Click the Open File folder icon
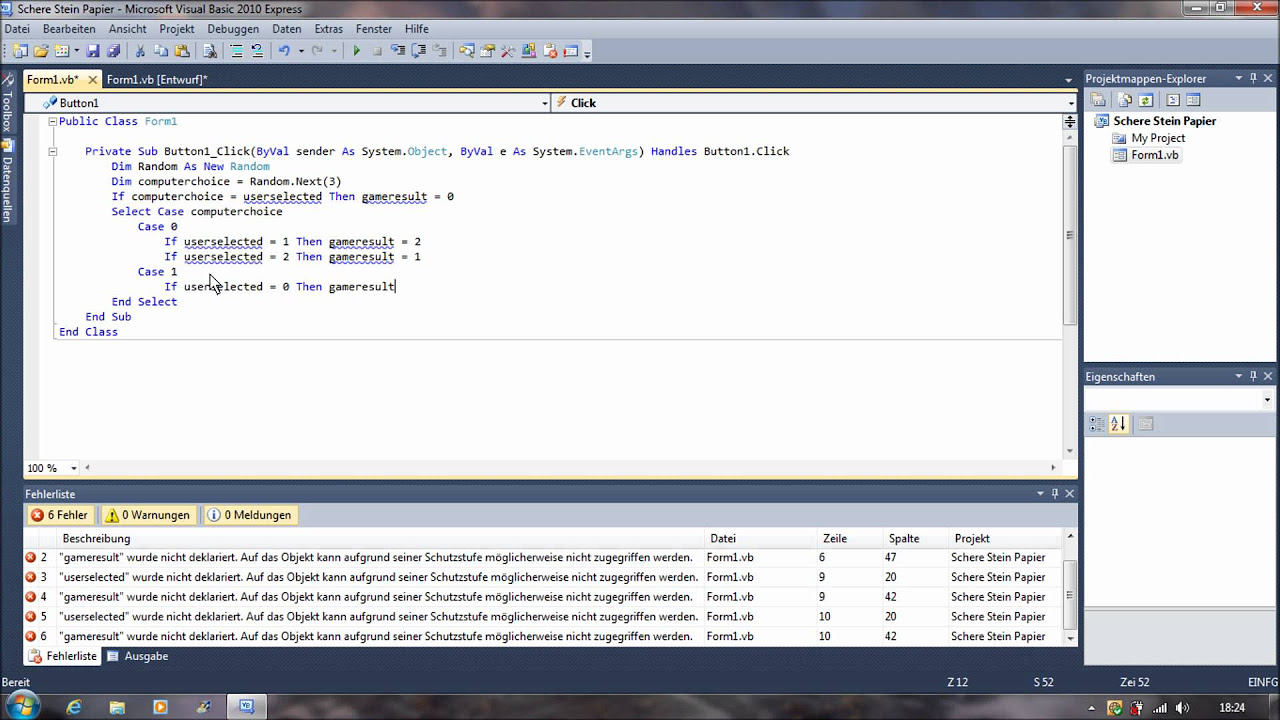 click(41, 51)
